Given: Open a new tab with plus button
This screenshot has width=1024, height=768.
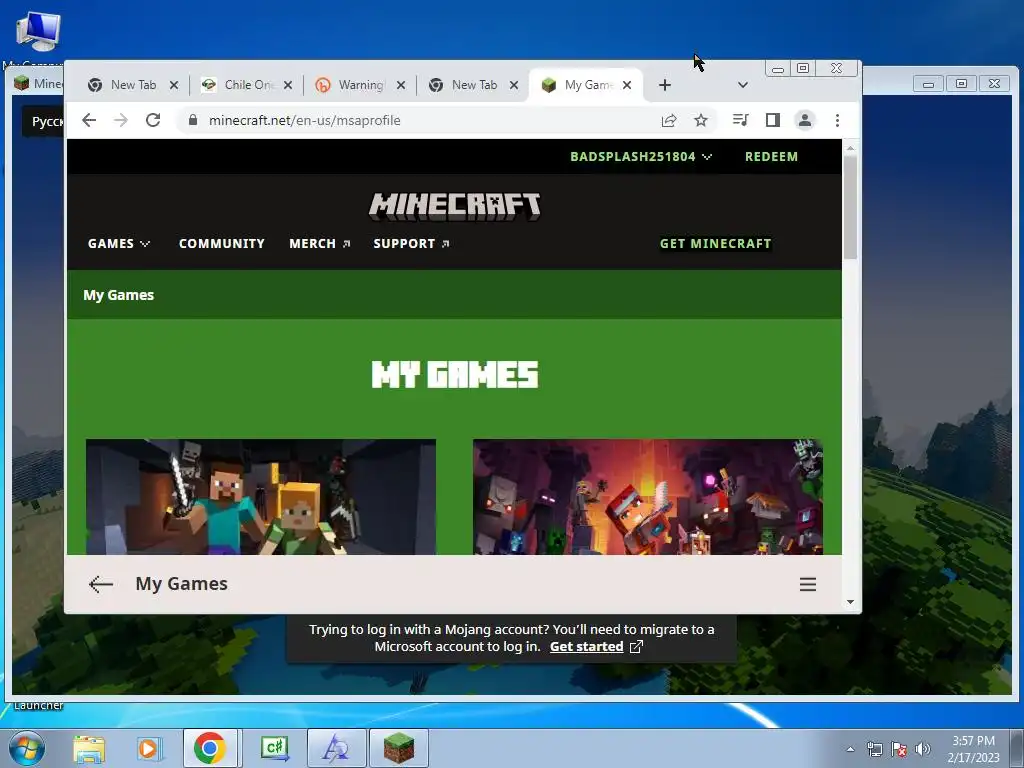Looking at the screenshot, I should (665, 85).
